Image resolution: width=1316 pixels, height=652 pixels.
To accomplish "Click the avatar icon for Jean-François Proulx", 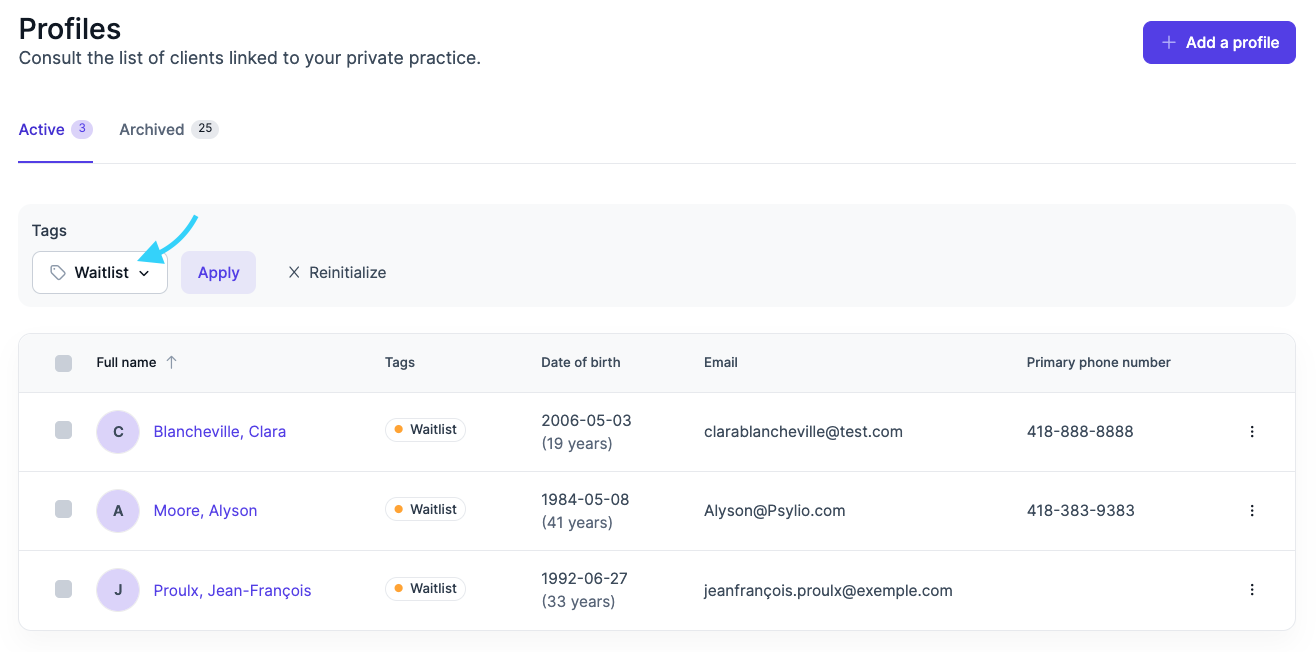I will coord(118,590).
